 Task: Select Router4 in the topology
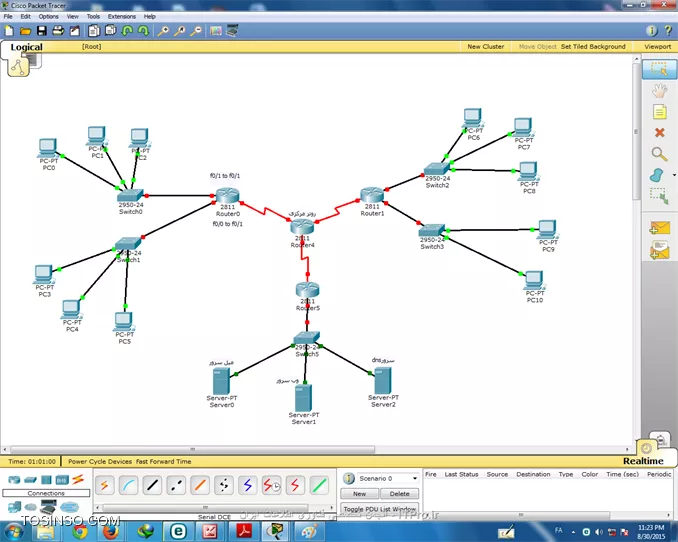click(302, 227)
